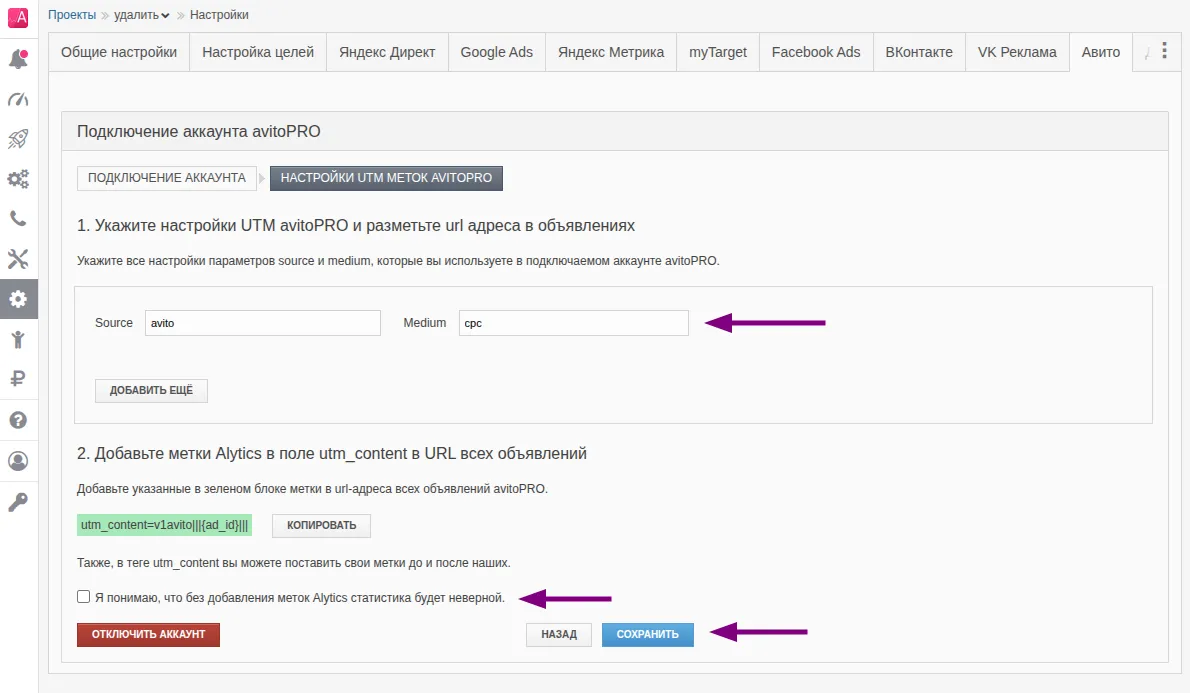
Task: Click the rocket icon in sidebar
Action: pyautogui.click(x=18, y=139)
